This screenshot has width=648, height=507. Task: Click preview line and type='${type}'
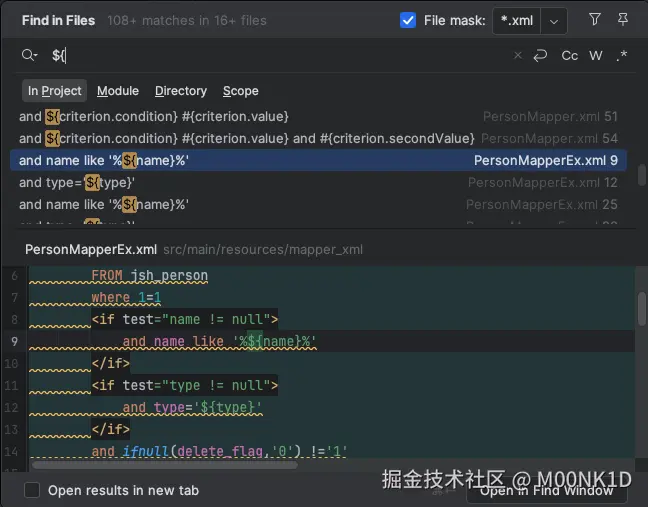192,407
